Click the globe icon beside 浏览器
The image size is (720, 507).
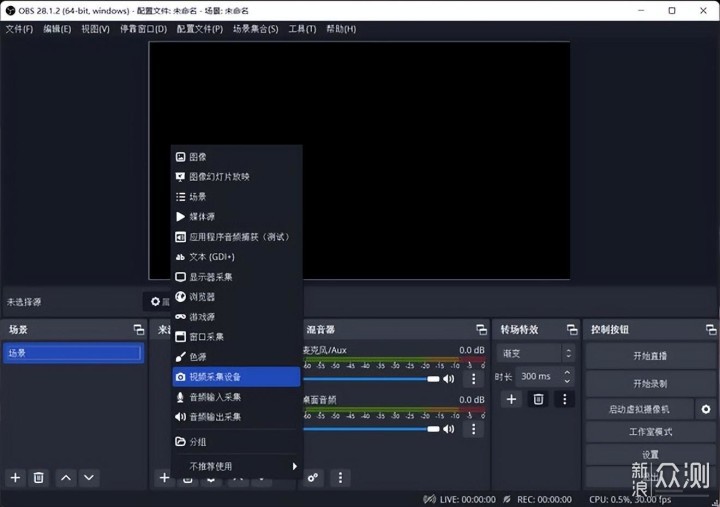(x=180, y=297)
